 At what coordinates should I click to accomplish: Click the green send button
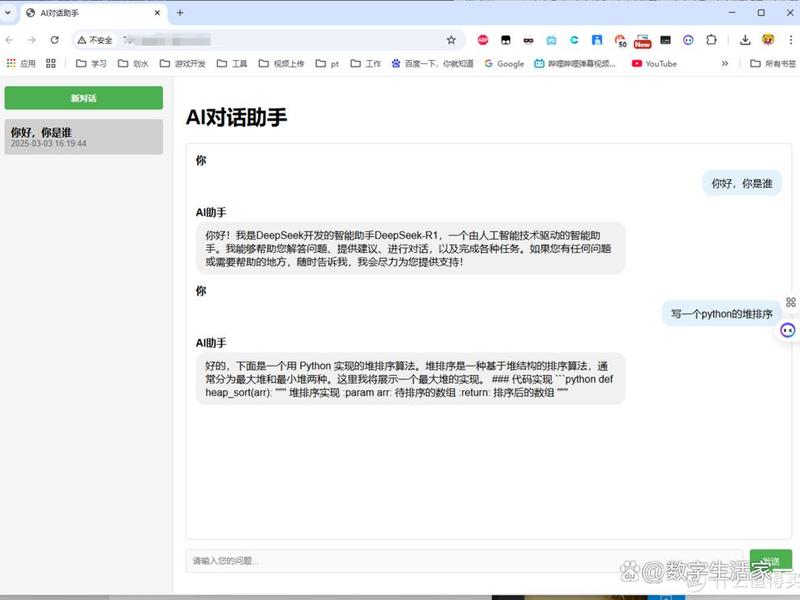point(770,561)
